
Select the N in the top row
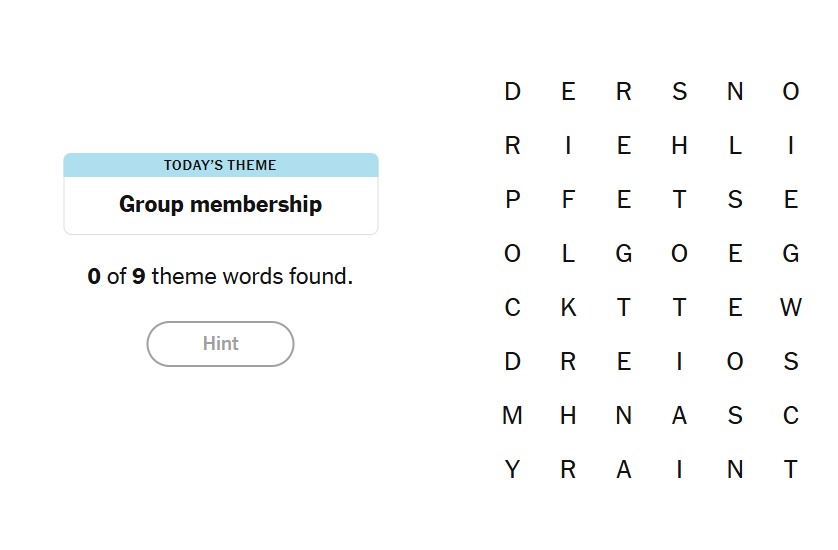735,92
